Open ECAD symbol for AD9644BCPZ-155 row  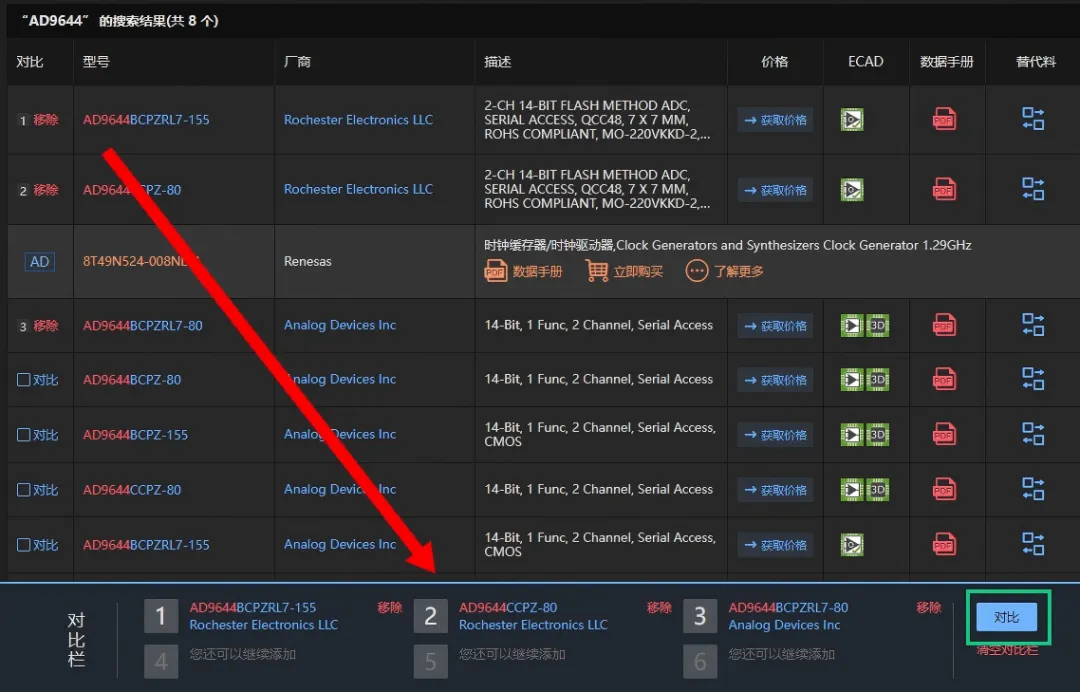click(x=852, y=434)
